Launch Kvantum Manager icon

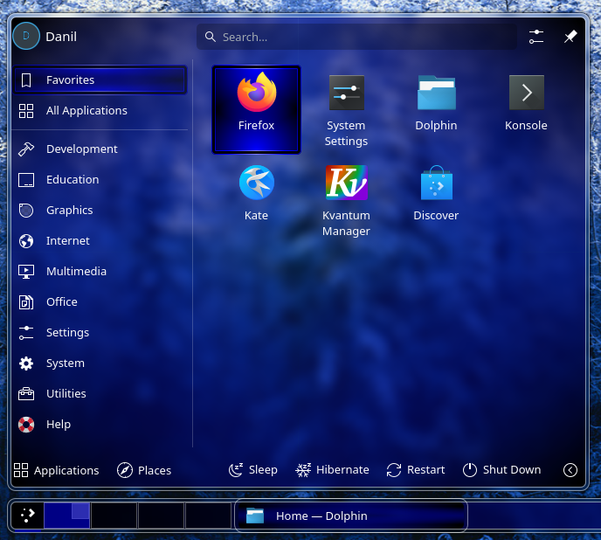[346, 182]
